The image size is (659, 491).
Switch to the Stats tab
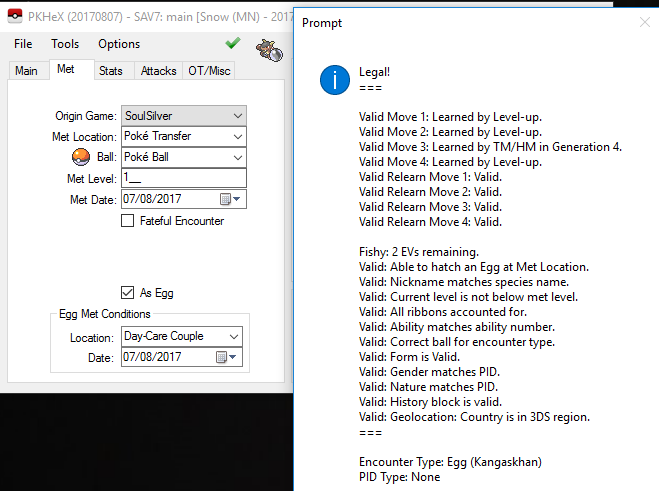coord(111,71)
